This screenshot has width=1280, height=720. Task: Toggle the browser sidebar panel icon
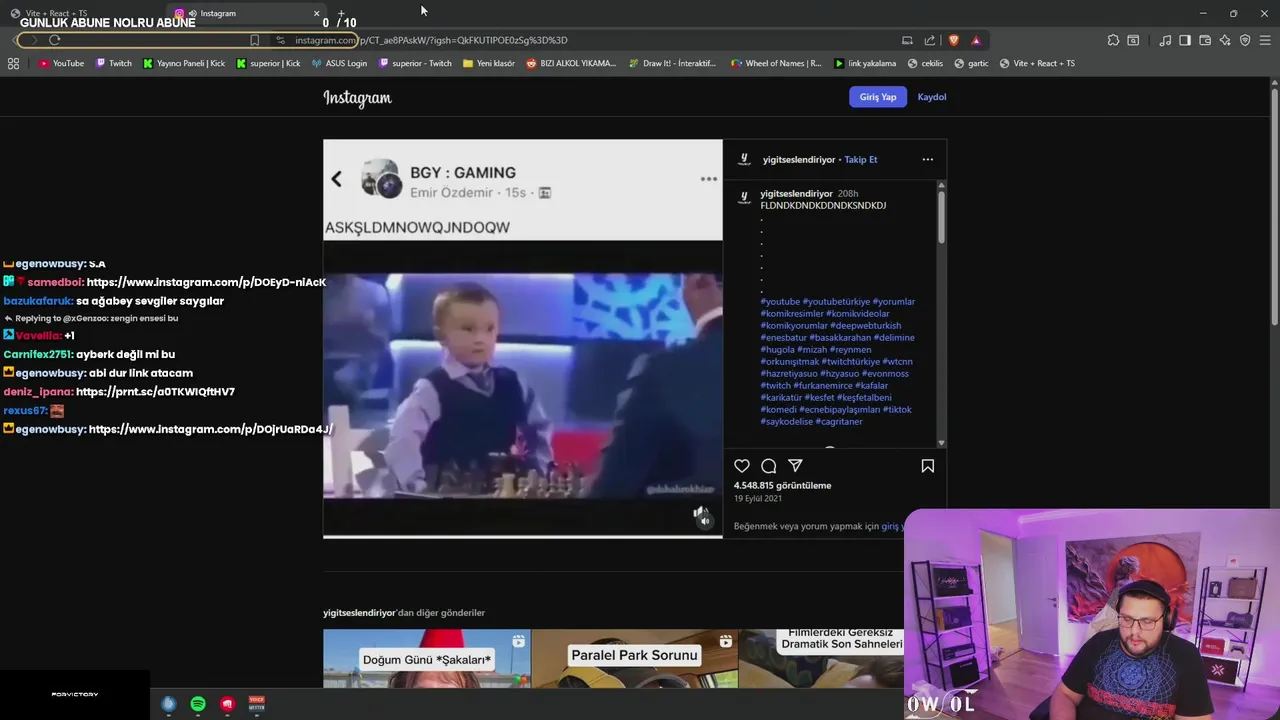point(1185,40)
